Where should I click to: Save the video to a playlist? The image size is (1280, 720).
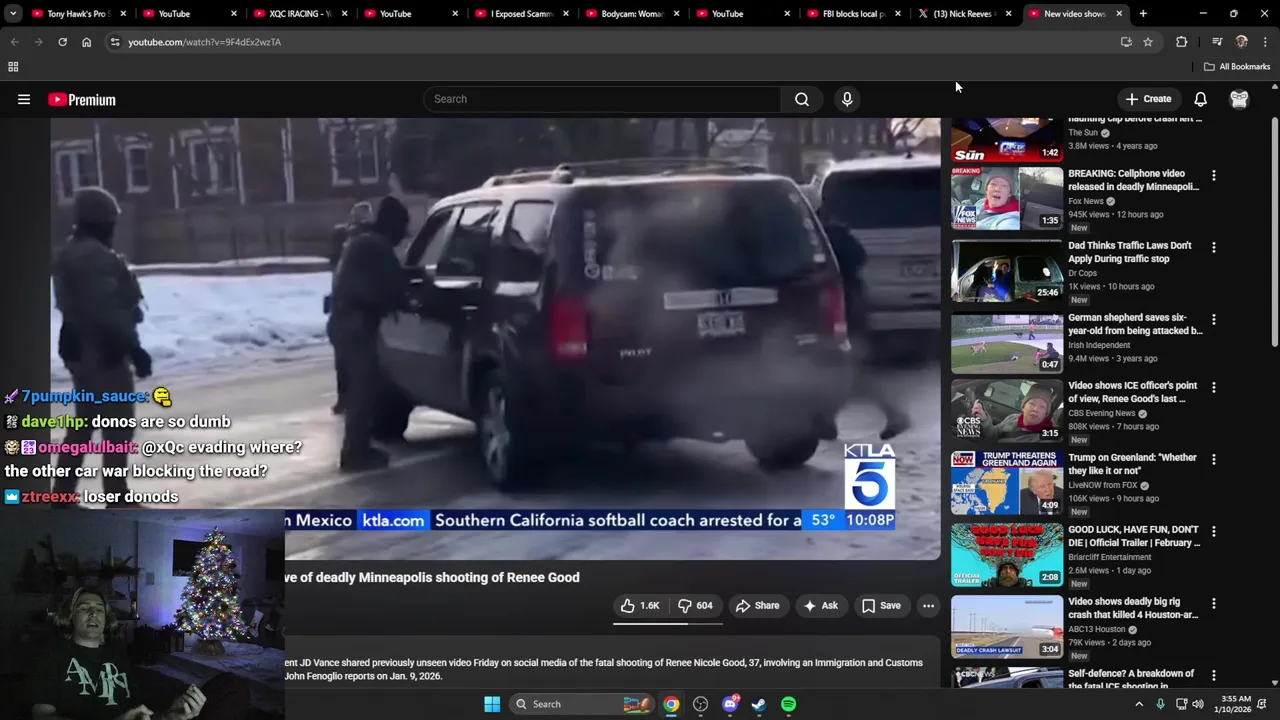881,606
